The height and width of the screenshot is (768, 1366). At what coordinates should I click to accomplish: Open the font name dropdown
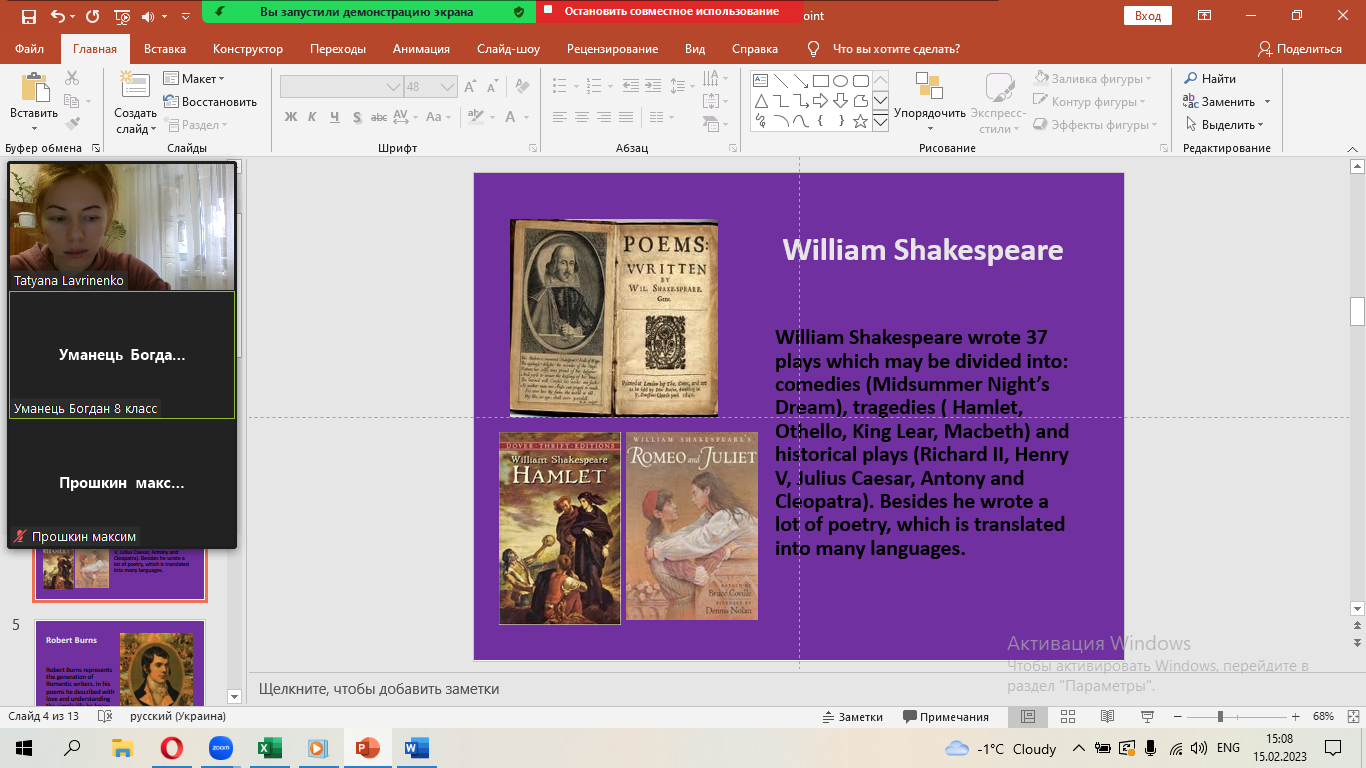393,87
